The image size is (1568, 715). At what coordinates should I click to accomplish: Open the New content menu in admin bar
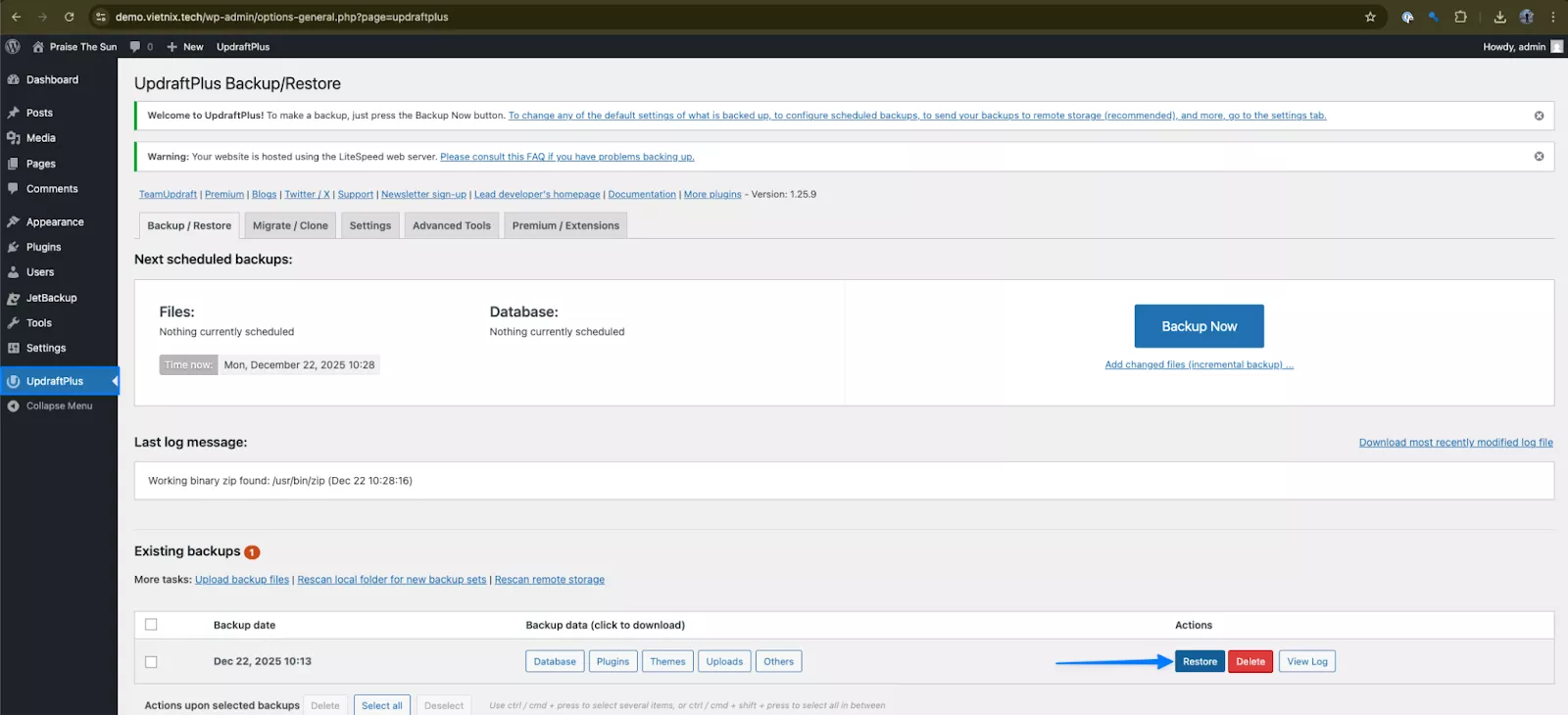(185, 46)
